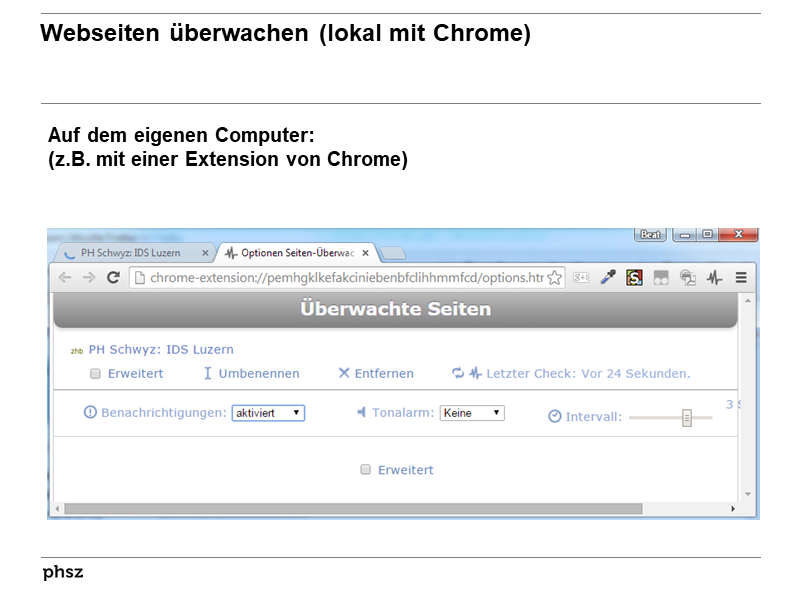The image size is (800, 600).
Task: Open the Benachrichtigungen 'aktiviert' dropdown
Action: 268,412
